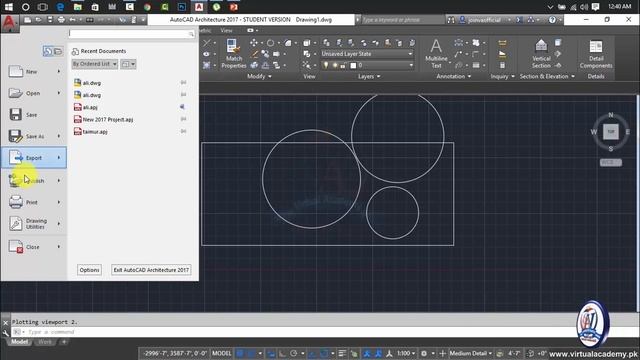Unpin the ali.apj document
Image resolution: width=640 pixels, height=360 pixels.
click(182, 107)
